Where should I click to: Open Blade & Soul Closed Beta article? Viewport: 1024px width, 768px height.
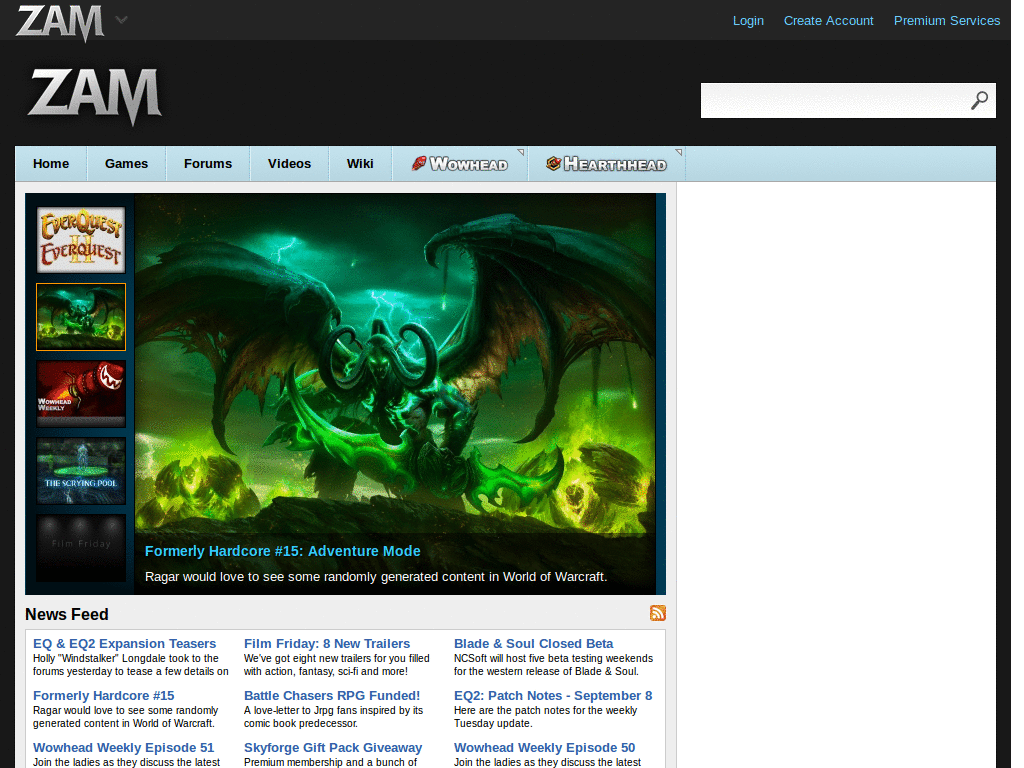[x=534, y=643]
